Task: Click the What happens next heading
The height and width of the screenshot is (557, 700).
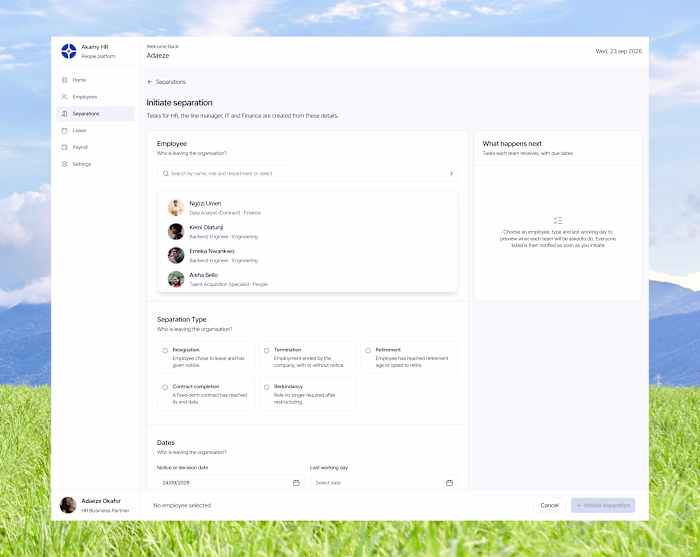Action: pos(512,144)
